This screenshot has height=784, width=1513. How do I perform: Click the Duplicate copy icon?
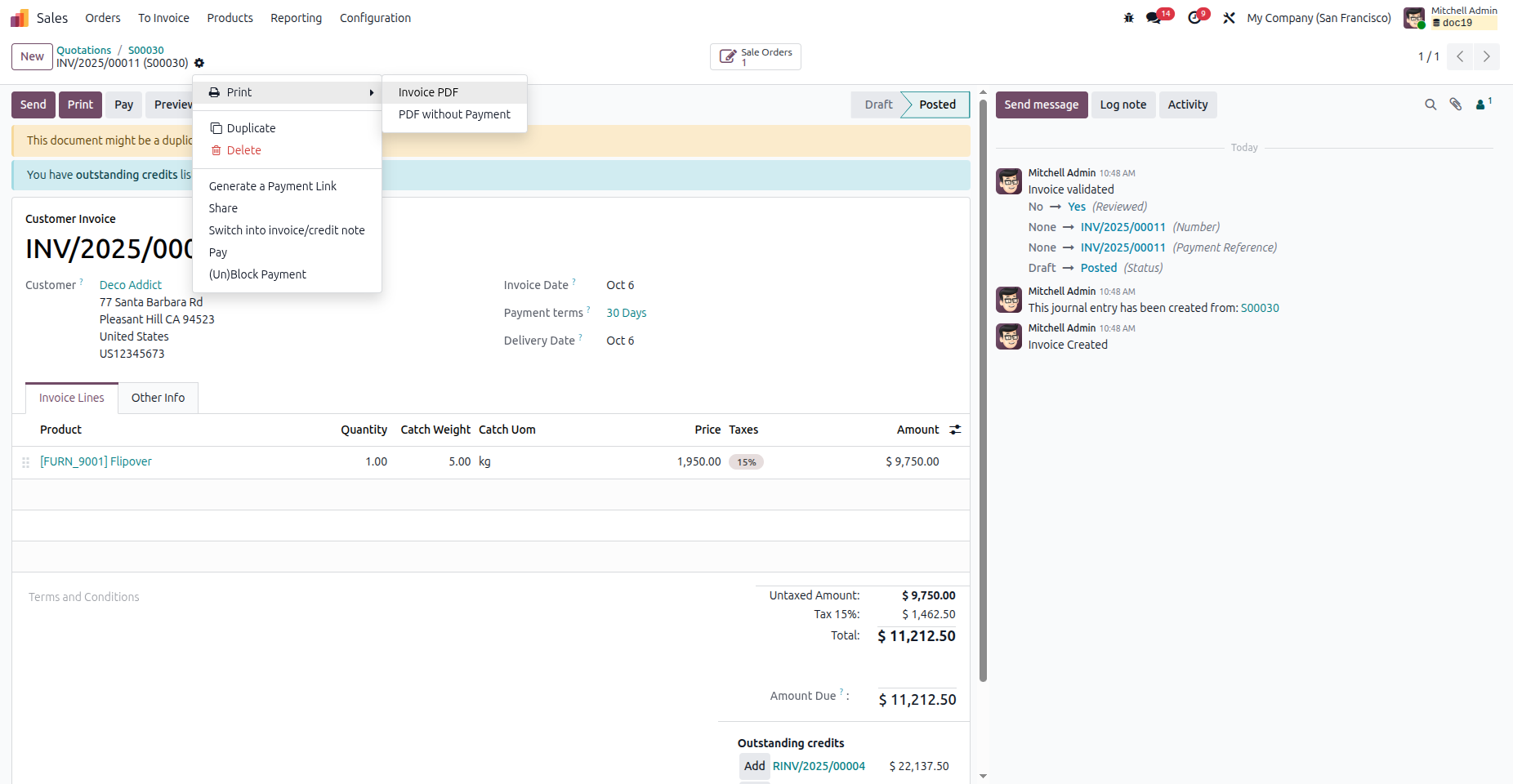(x=216, y=128)
